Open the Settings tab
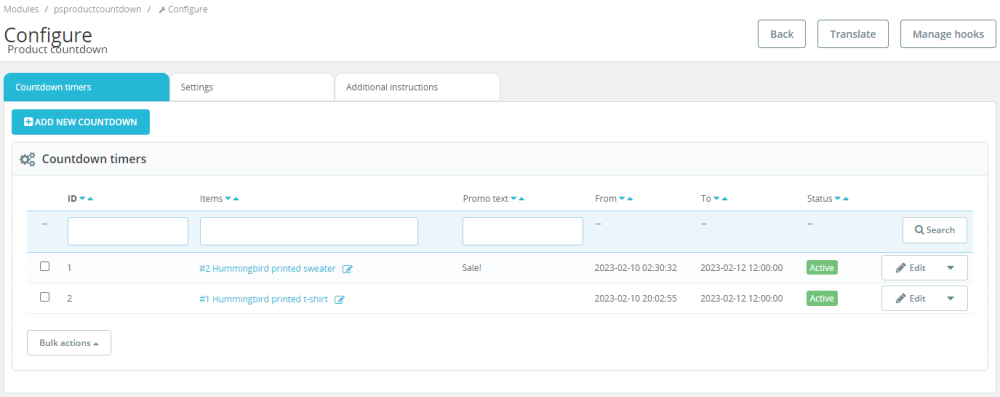Screen dimensions: 1000x397 252,87
